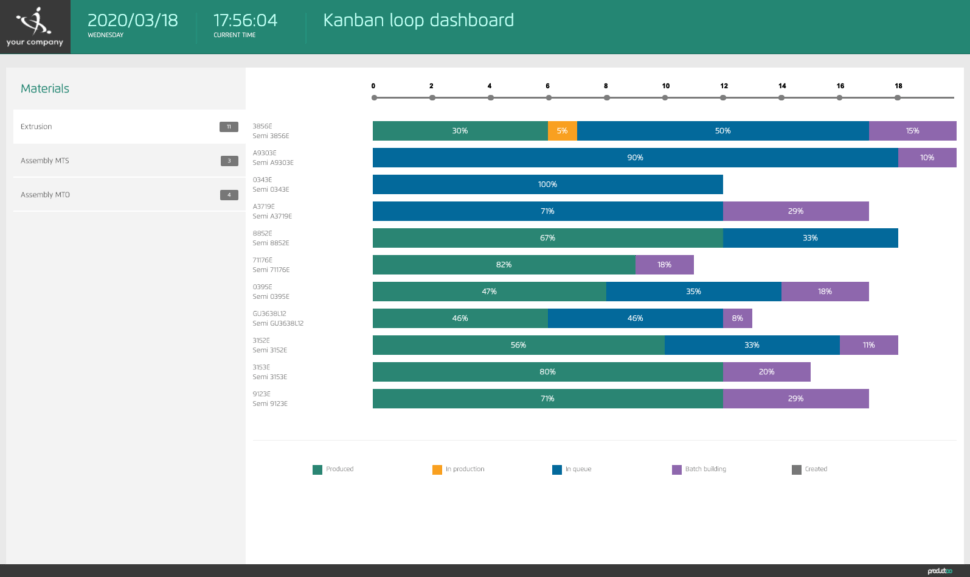This screenshot has width=970, height=577.
Task: Click the 47% Produced segment of 0395E
Action: coord(489,291)
